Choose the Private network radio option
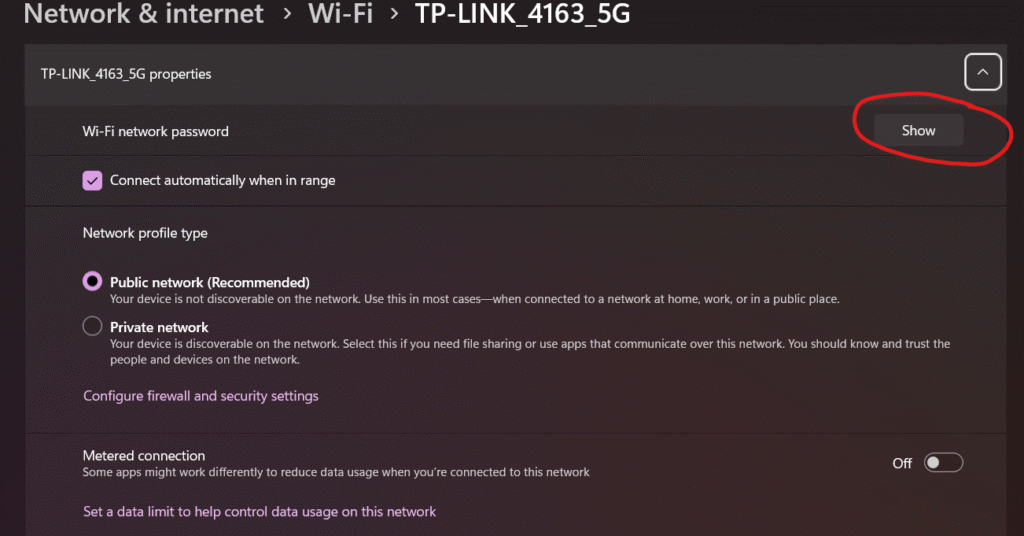 (x=93, y=326)
